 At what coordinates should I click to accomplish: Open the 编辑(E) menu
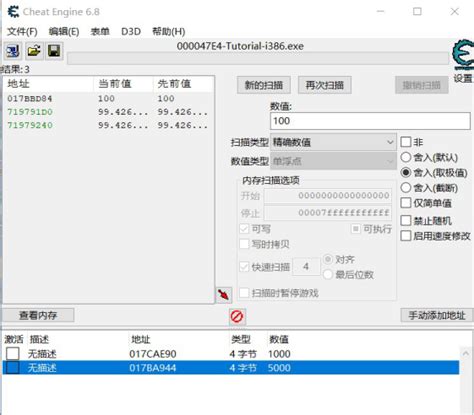pos(64,32)
